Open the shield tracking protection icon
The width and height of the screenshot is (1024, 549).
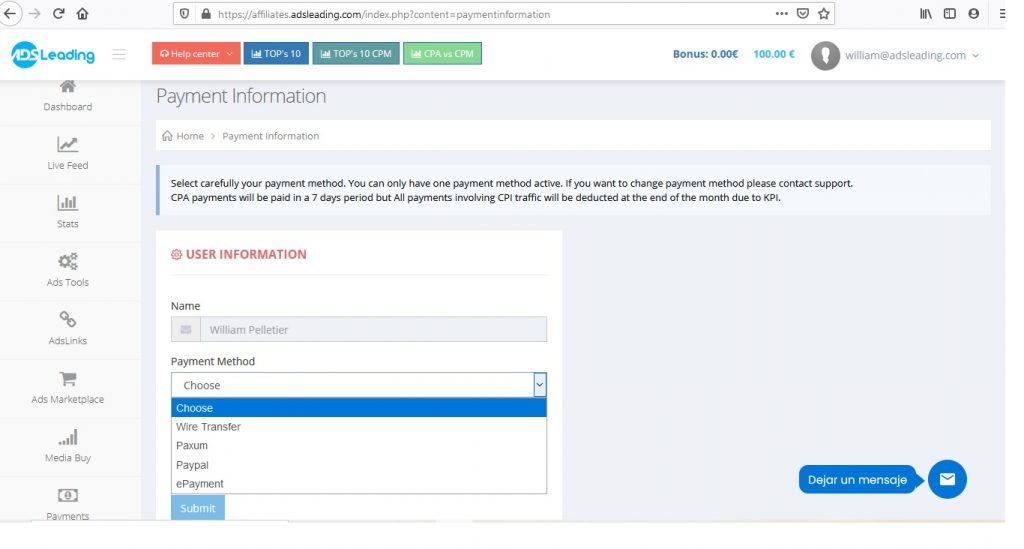pyautogui.click(x=185, y=14)
